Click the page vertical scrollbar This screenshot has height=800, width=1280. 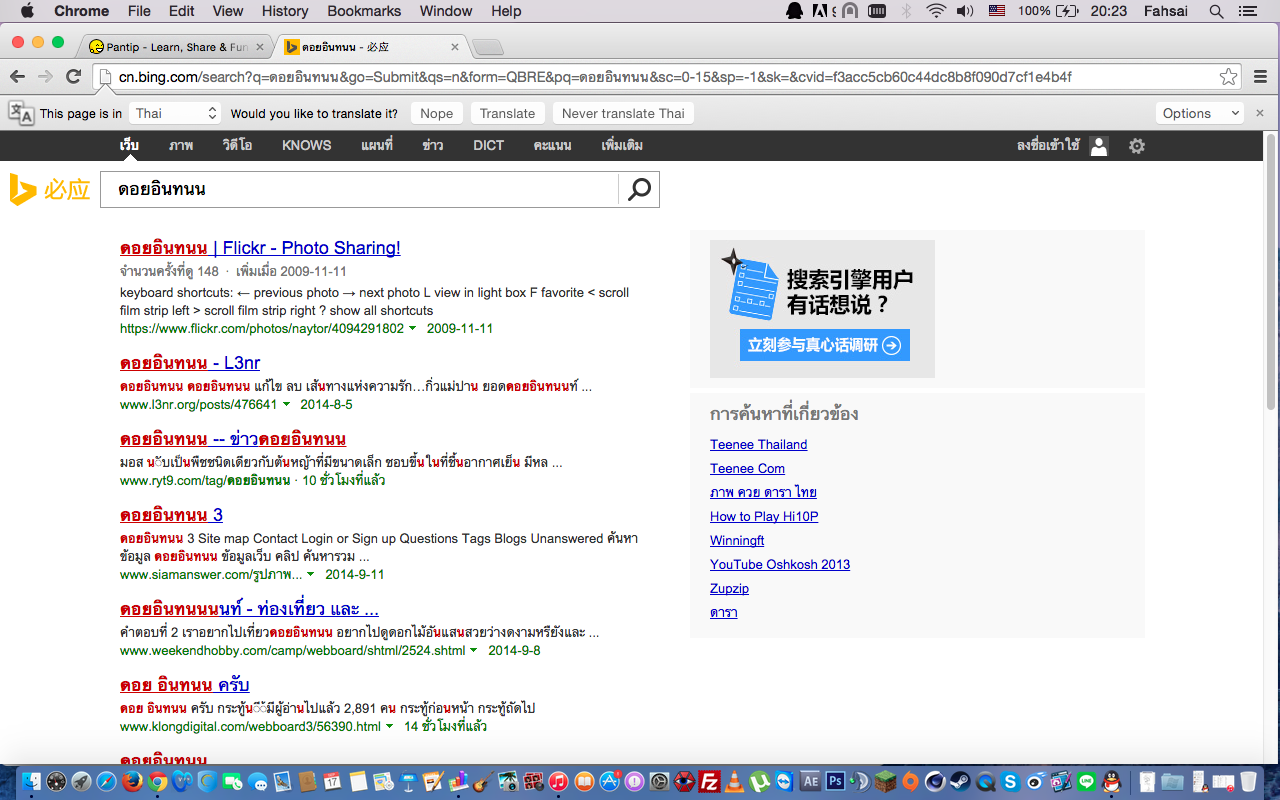pos(1271,270)
